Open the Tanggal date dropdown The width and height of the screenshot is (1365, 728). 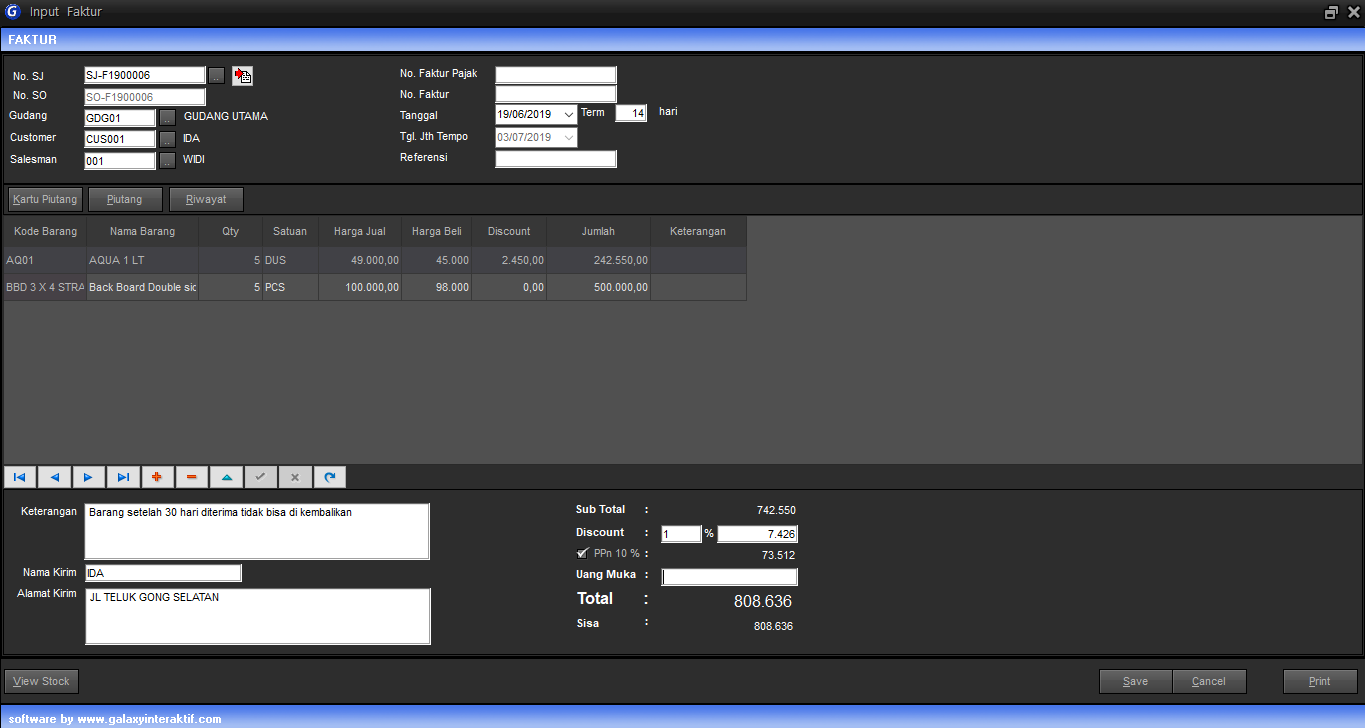coord(568,115)
